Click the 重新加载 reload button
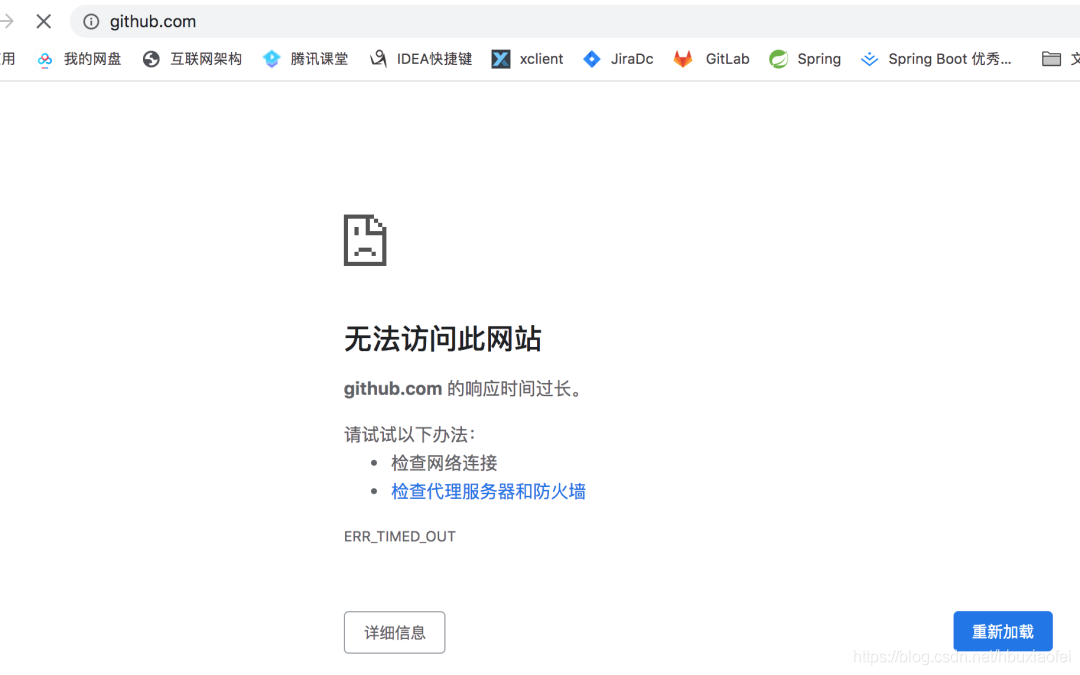Image resolution: width=1080 pixels, height=675 pixels. coord(1003,631)
